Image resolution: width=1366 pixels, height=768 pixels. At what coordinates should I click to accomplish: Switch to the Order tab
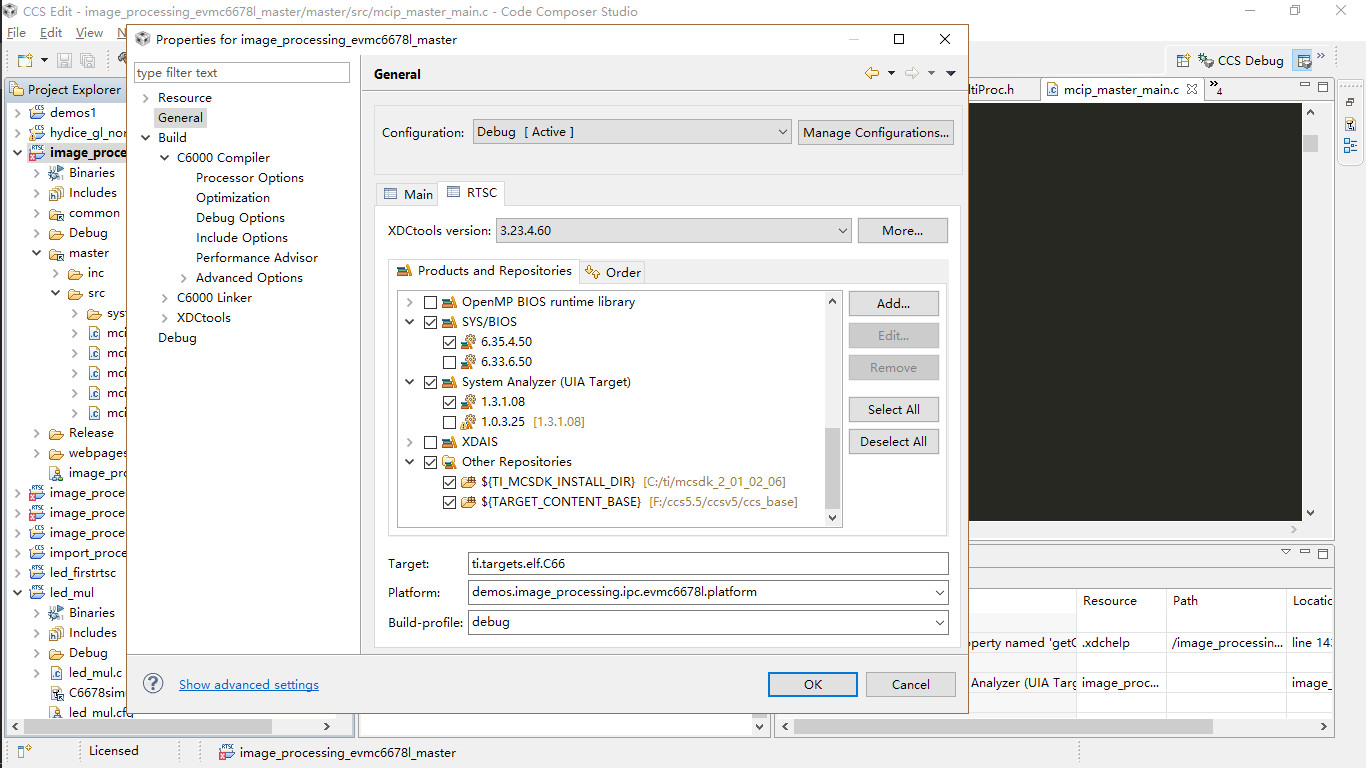pos(613,272)
